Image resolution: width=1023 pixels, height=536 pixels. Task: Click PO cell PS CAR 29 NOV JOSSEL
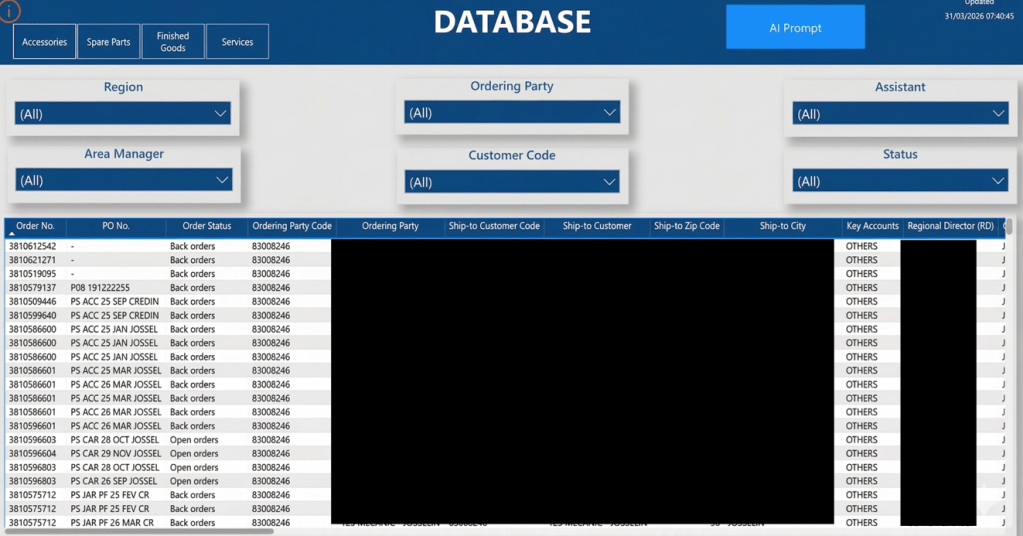pyautogui.click(x=115, y=454)
